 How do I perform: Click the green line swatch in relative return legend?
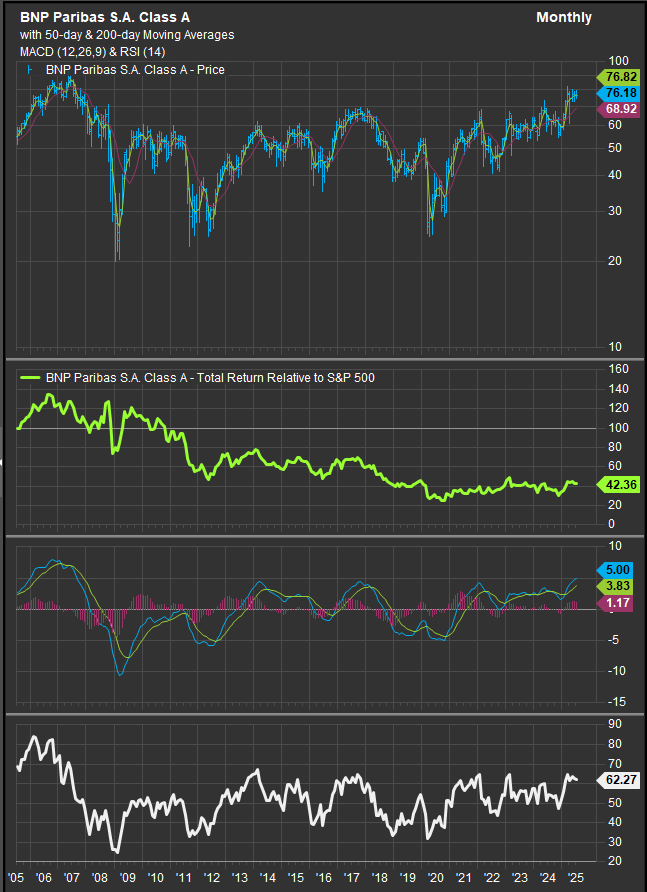point(31,377)
